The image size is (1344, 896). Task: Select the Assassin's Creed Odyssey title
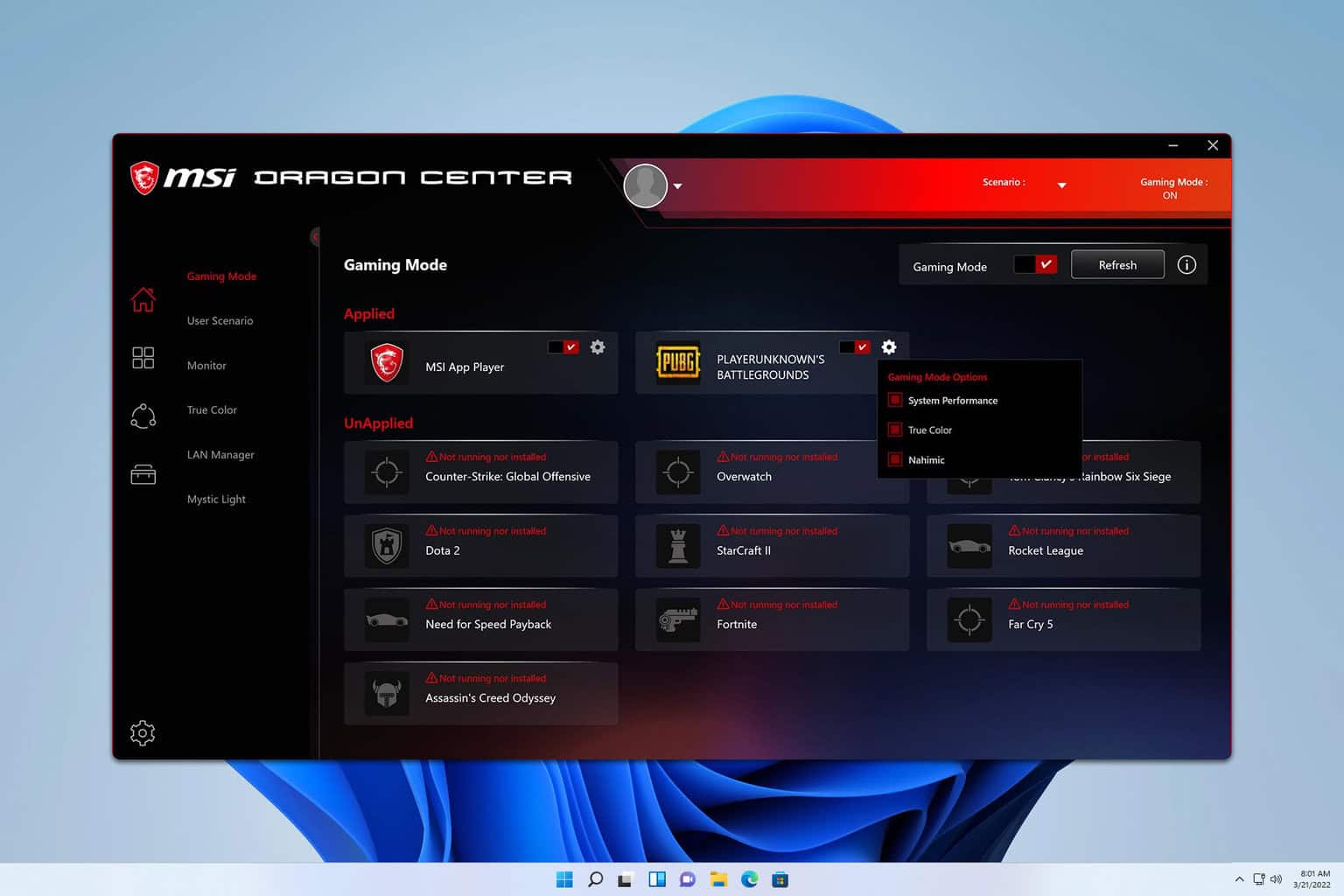[490, 698]
